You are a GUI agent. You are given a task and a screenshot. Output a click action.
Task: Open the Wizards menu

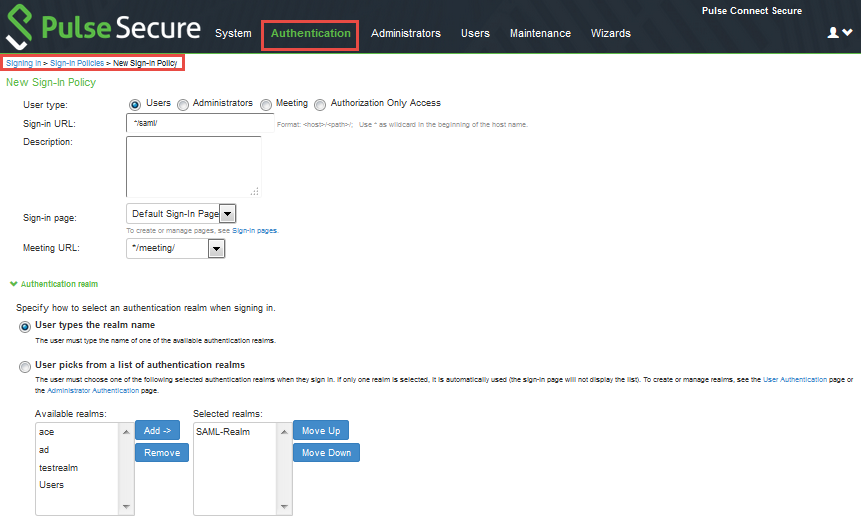tap(611, 33)
